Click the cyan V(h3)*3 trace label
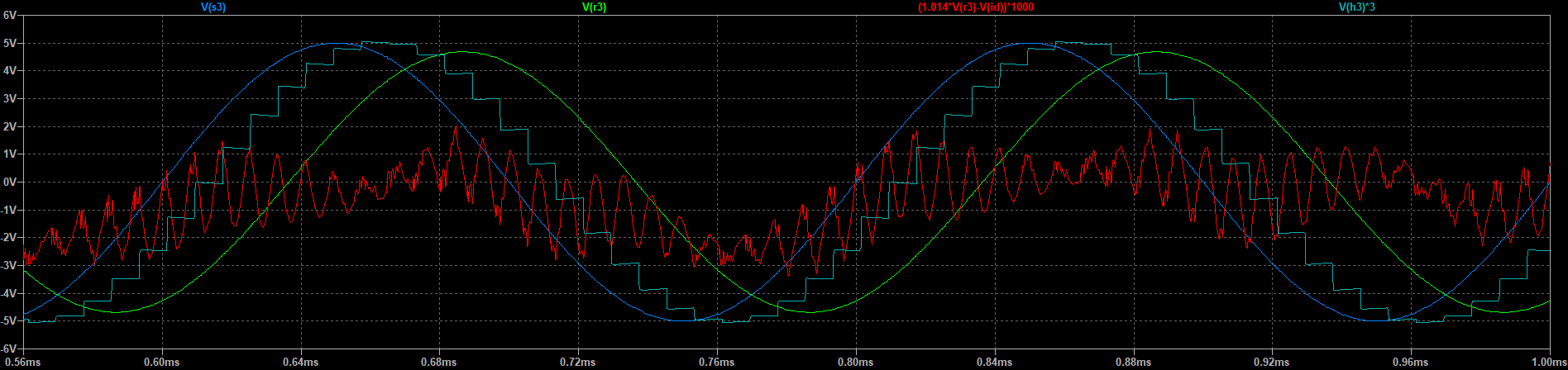Image resolution: width=1568 pixels, height=370 pixels. (1357, 7)
